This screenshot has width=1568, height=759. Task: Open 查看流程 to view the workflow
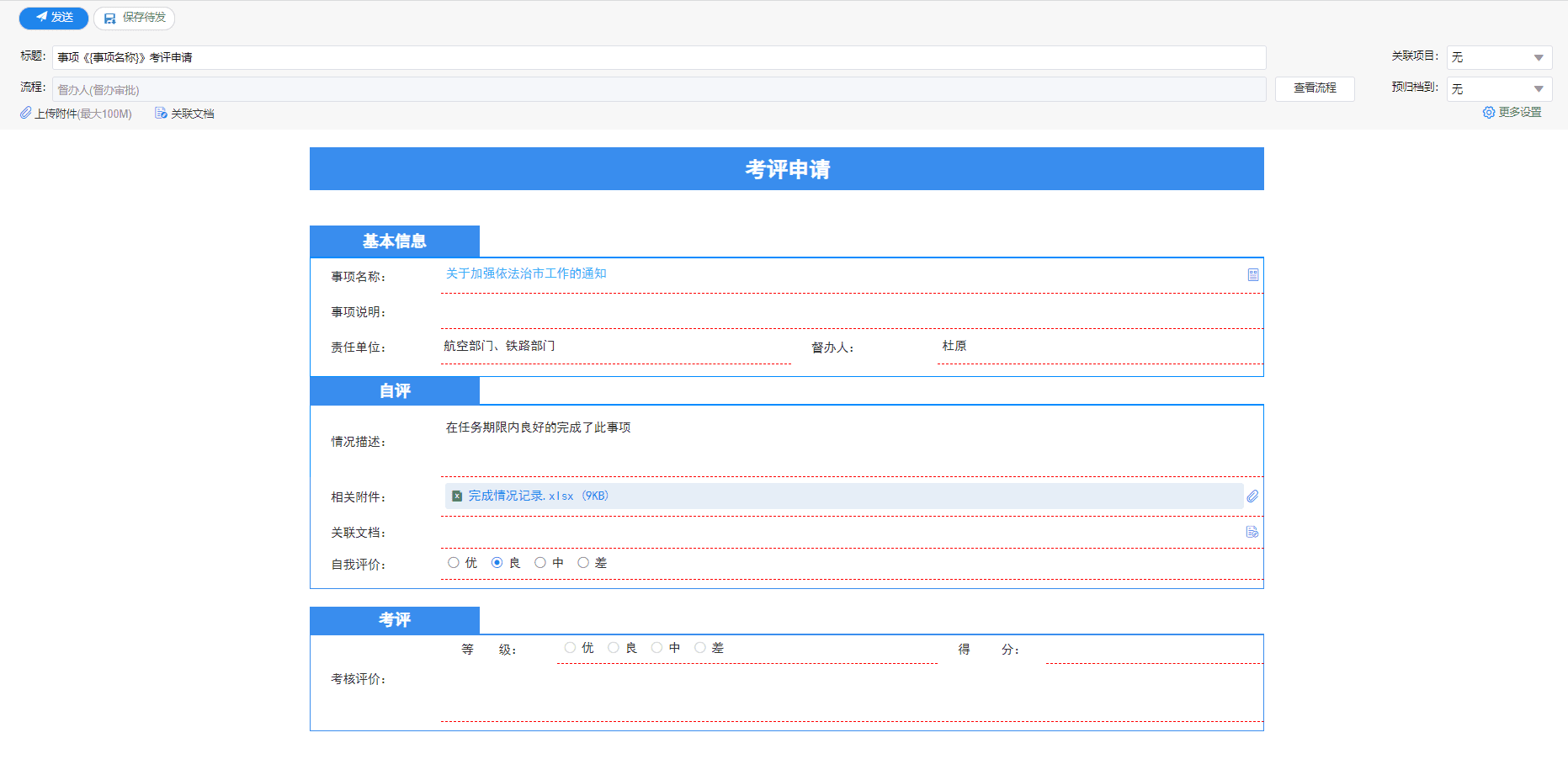pos(1315,88)
